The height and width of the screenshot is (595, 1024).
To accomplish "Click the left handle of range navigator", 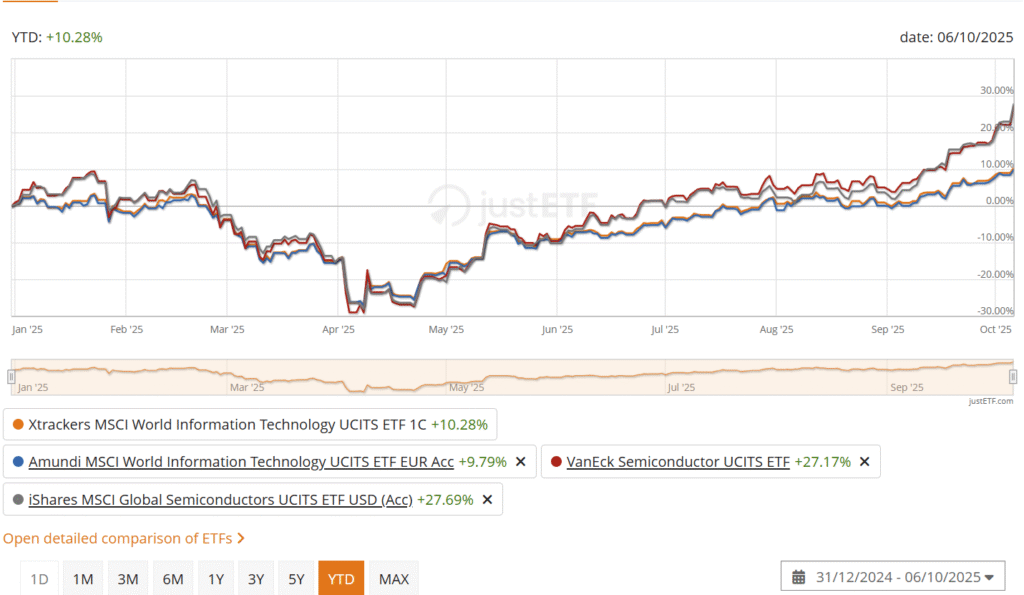I will (x=12, y=376).
